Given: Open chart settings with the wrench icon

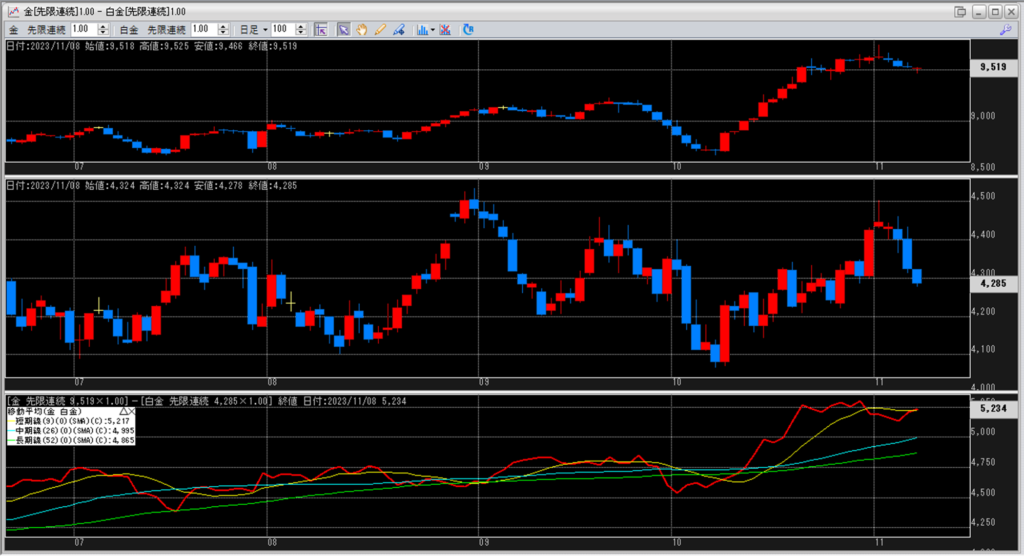Looking at the screenshot, I should [x=1005, y=30].
